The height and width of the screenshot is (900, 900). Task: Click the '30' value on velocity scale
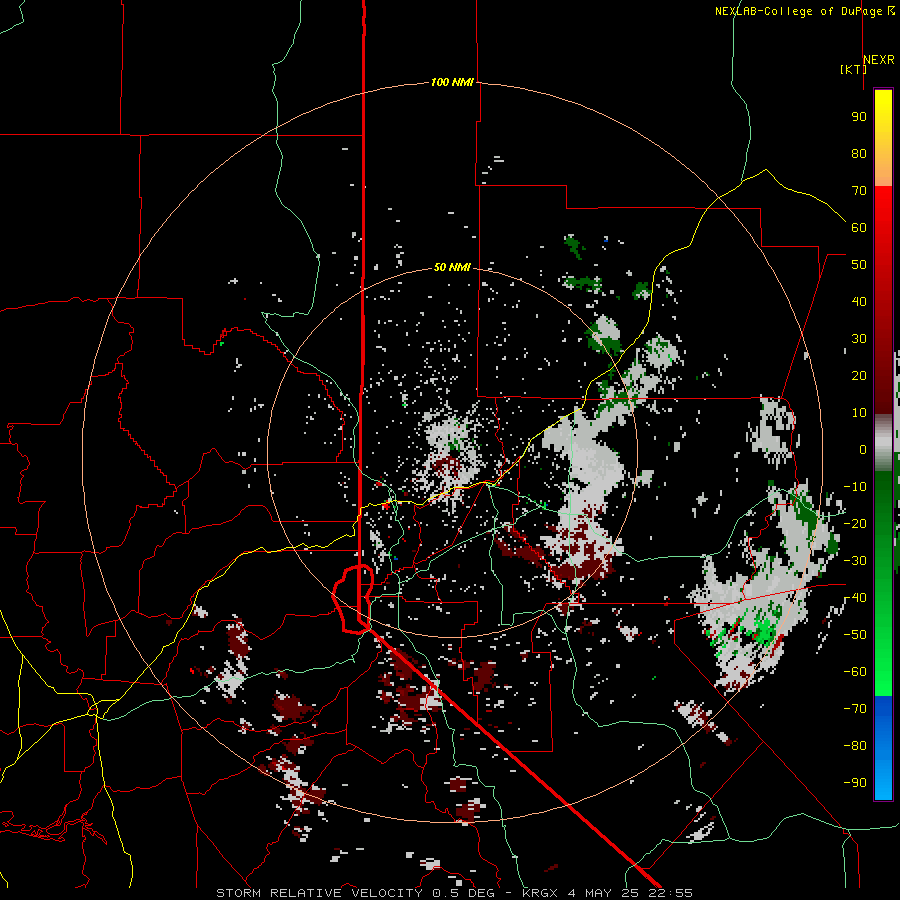(859, 339)
